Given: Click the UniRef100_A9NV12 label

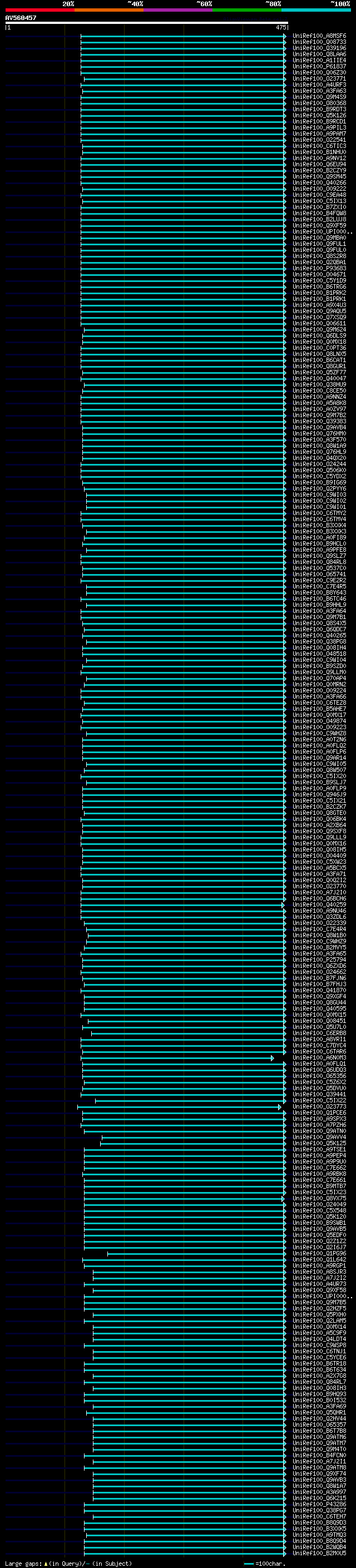Looking at the screenshot, I should coord(319,159).
